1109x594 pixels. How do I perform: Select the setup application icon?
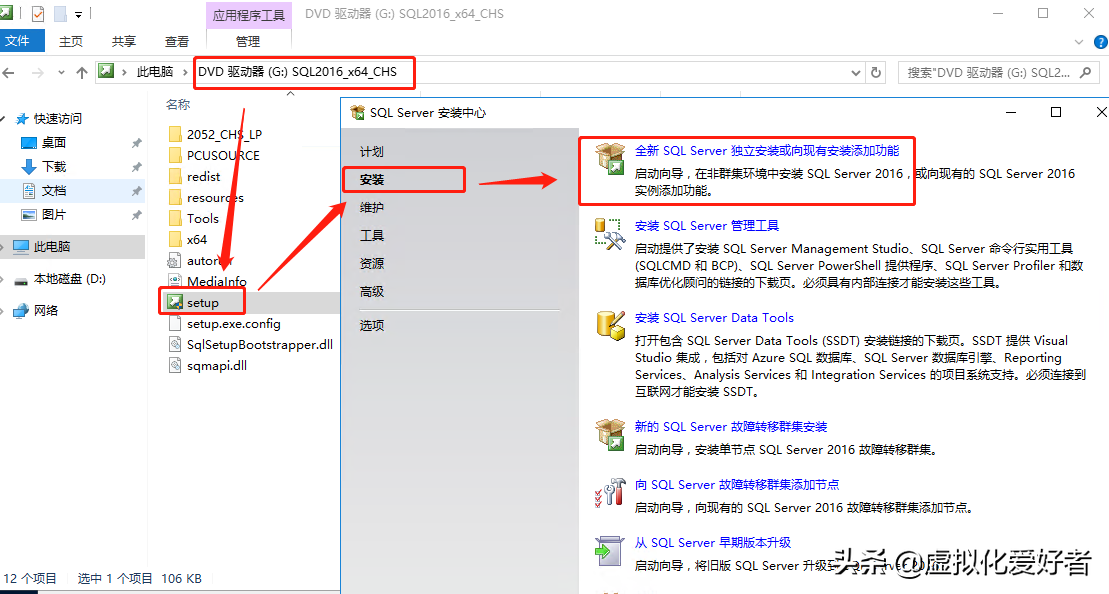click(175, 303)
